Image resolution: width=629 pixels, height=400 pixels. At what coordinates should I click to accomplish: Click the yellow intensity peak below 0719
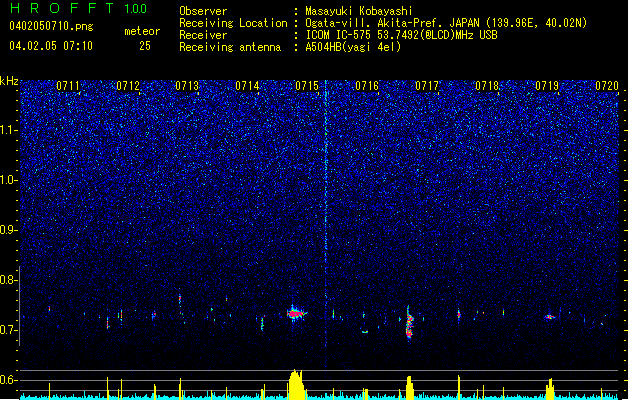(x=550, y=389)
